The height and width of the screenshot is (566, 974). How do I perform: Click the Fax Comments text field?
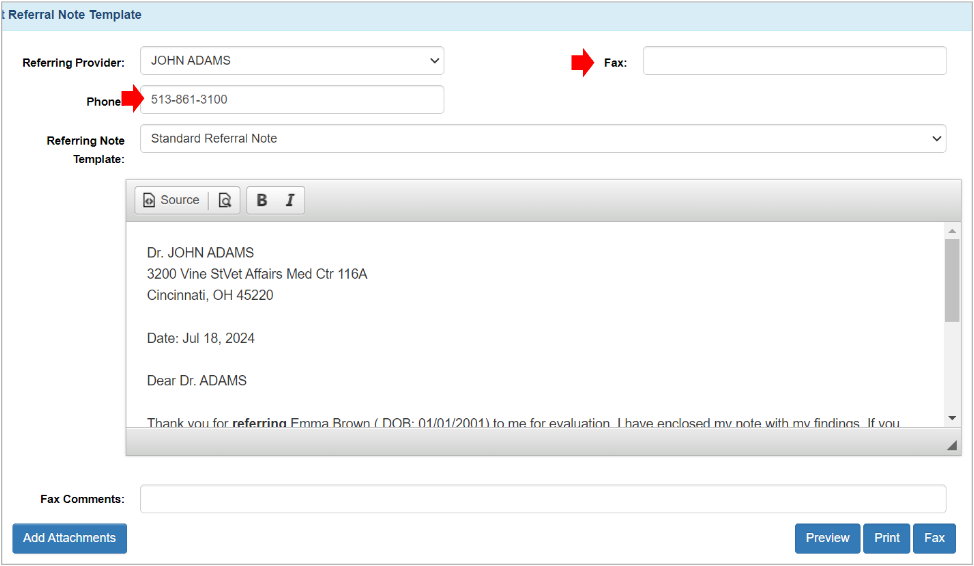coord(543,499)
